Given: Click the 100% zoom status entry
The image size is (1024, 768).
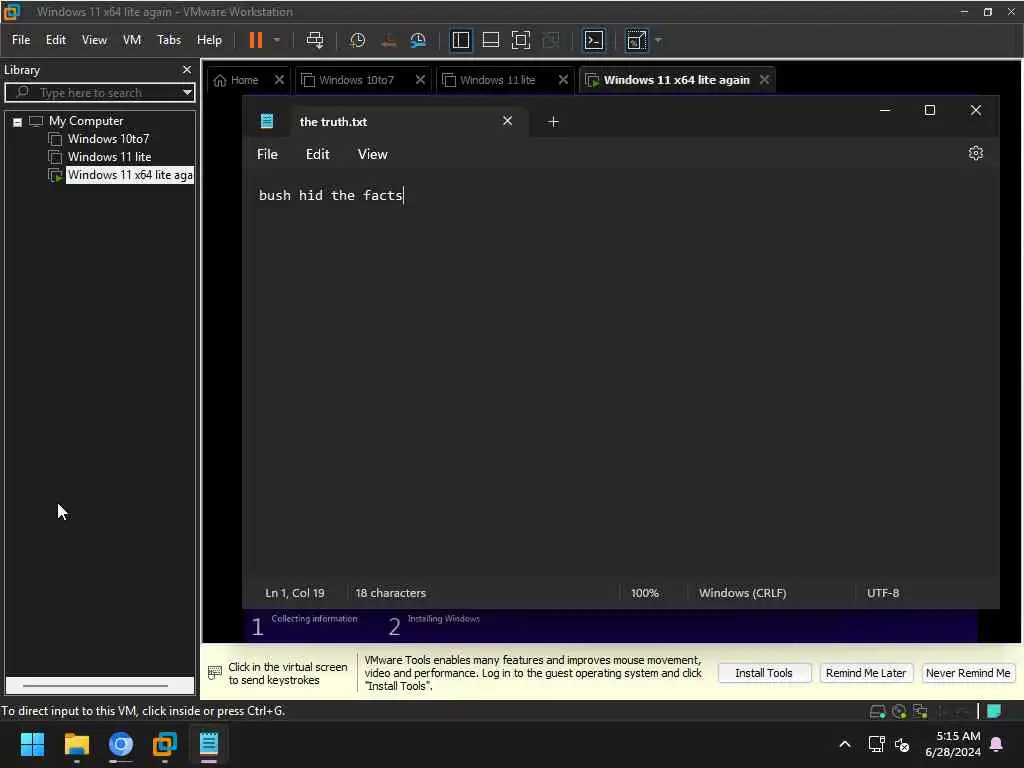Looking at the screenshot, I should pos(645,593).
